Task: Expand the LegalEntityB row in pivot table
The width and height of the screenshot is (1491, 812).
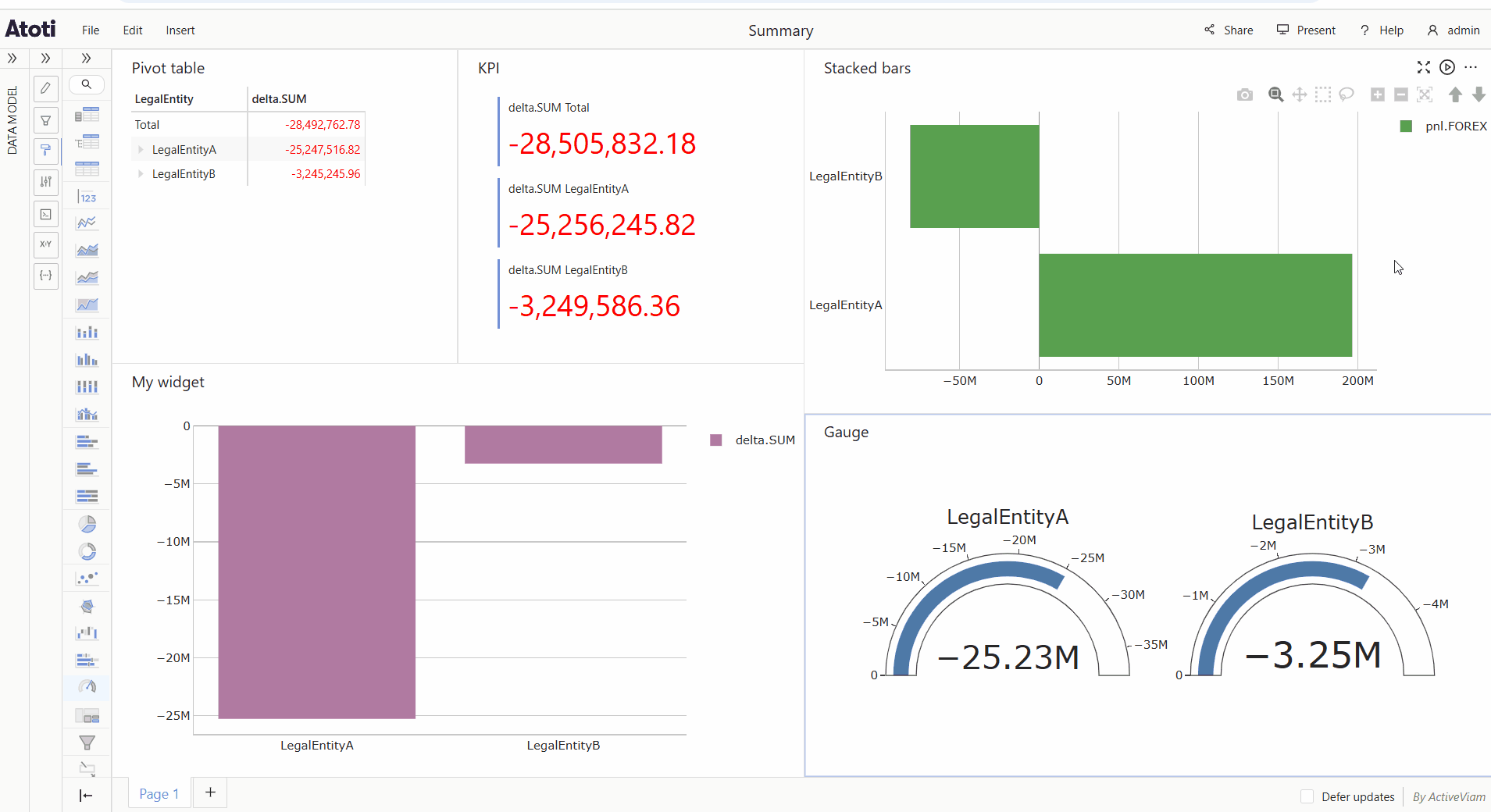Action: click(x=141, y=174)
